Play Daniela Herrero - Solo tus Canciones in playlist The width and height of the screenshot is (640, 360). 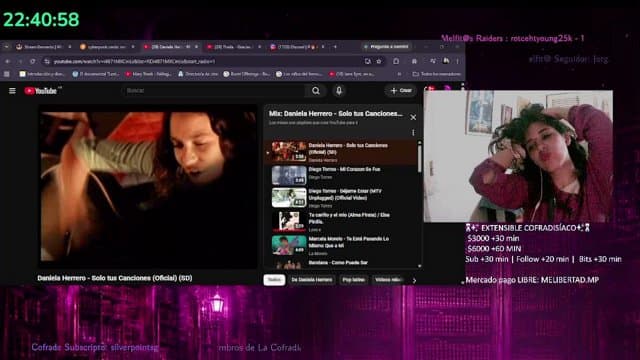[341, 152]
